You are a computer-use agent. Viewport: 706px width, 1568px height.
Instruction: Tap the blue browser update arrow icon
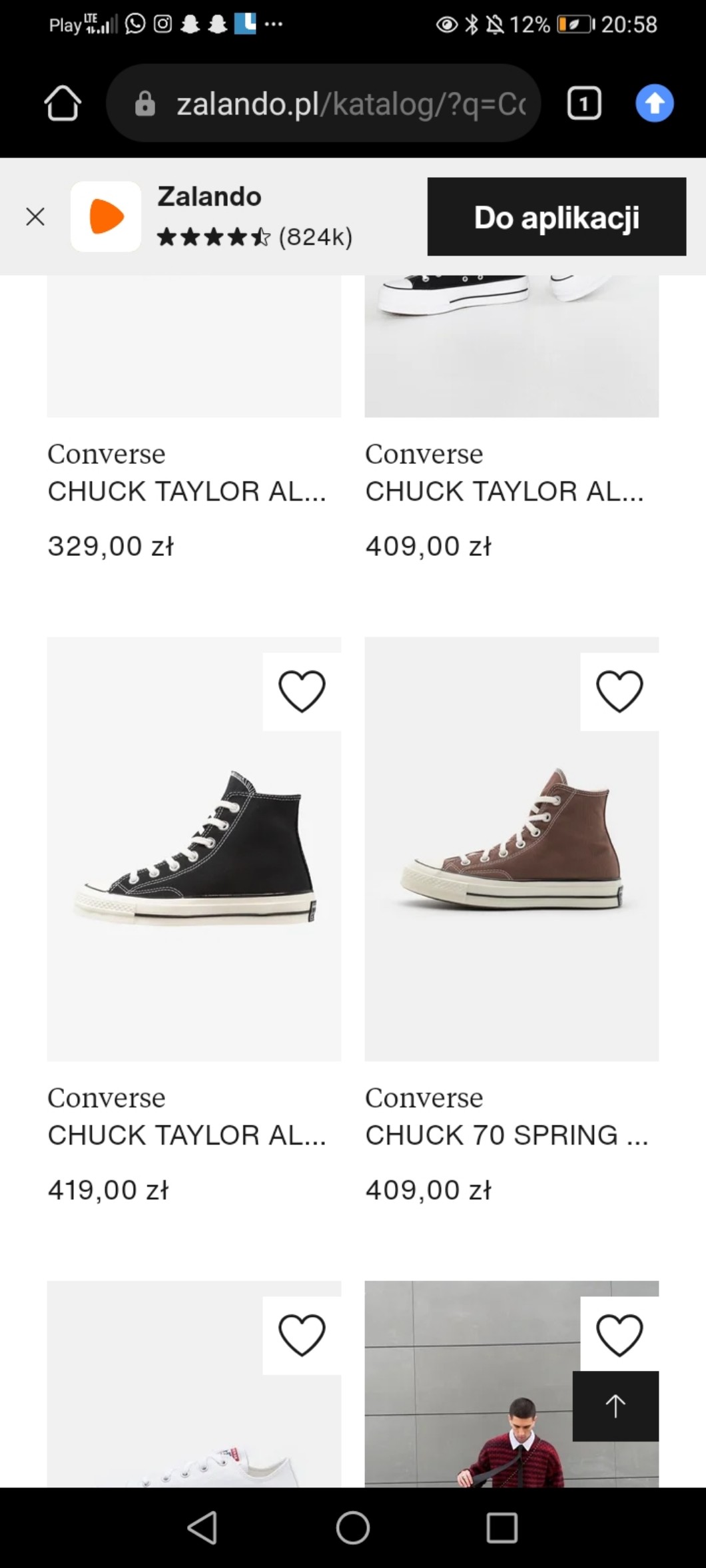(x=654, y=103)
